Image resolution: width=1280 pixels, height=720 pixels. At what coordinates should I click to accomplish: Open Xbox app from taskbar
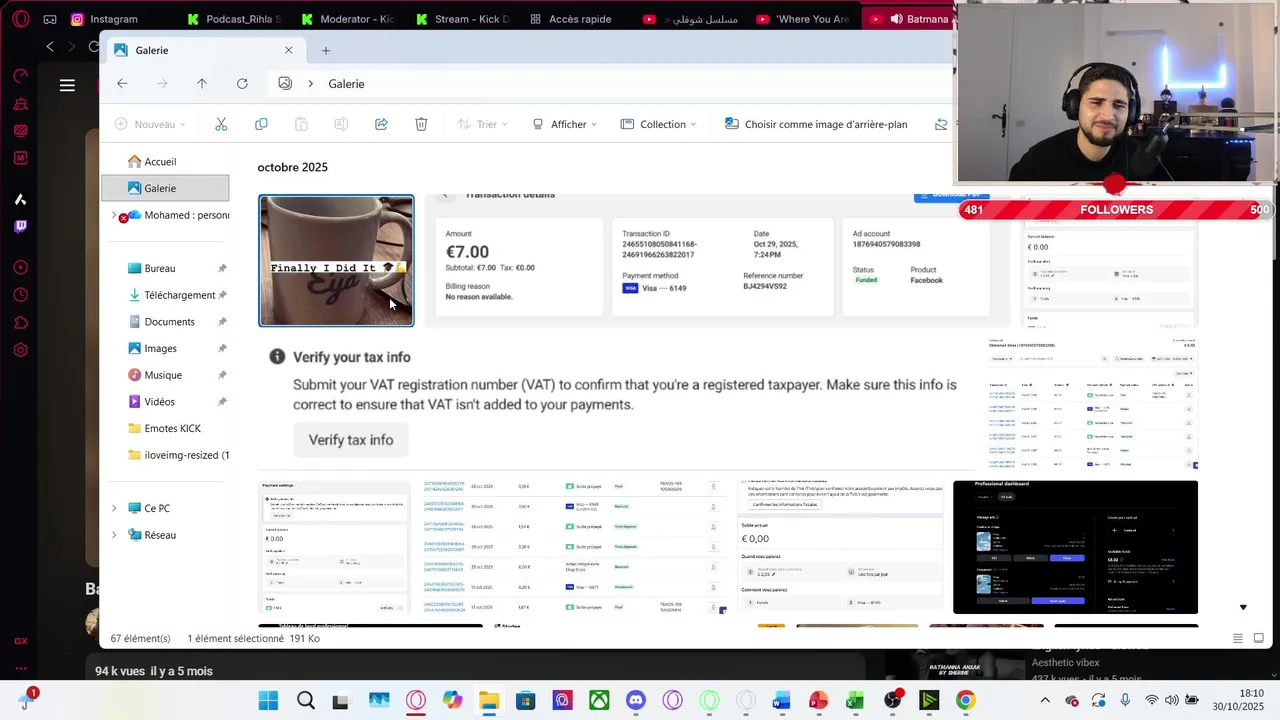(599, 701)
